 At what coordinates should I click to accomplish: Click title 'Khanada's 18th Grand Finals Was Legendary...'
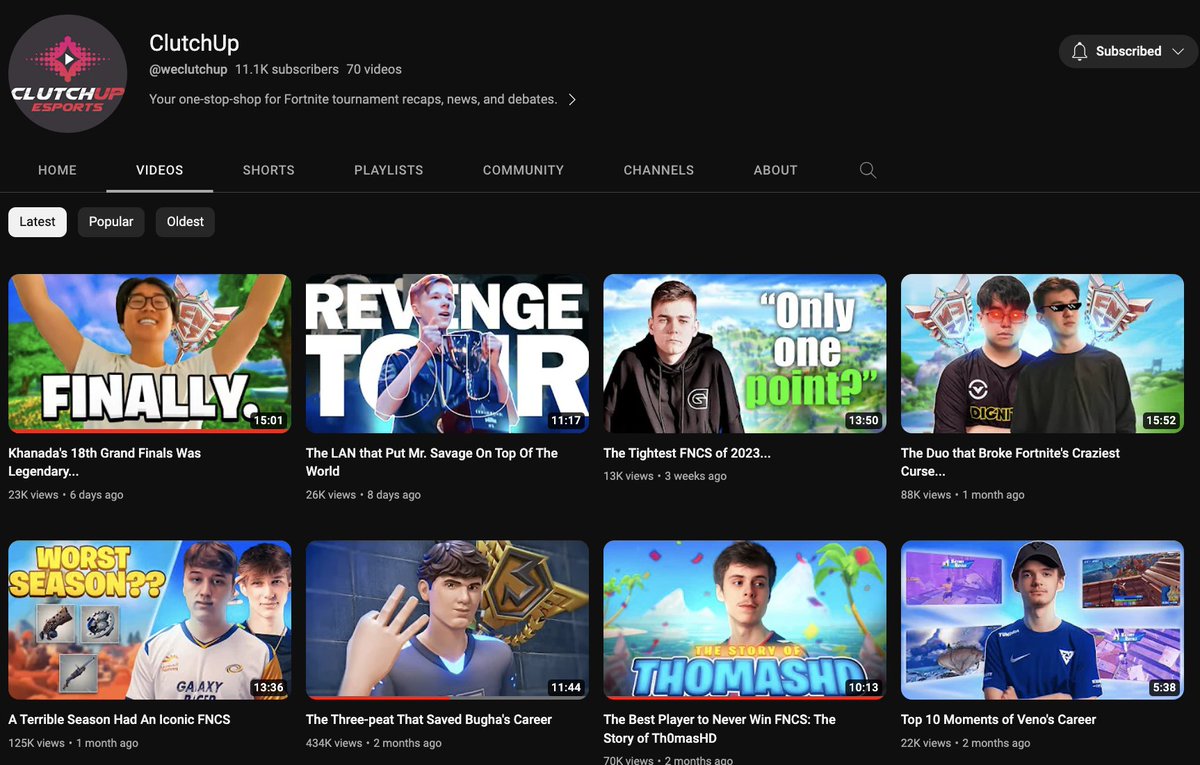coord(105,462)
